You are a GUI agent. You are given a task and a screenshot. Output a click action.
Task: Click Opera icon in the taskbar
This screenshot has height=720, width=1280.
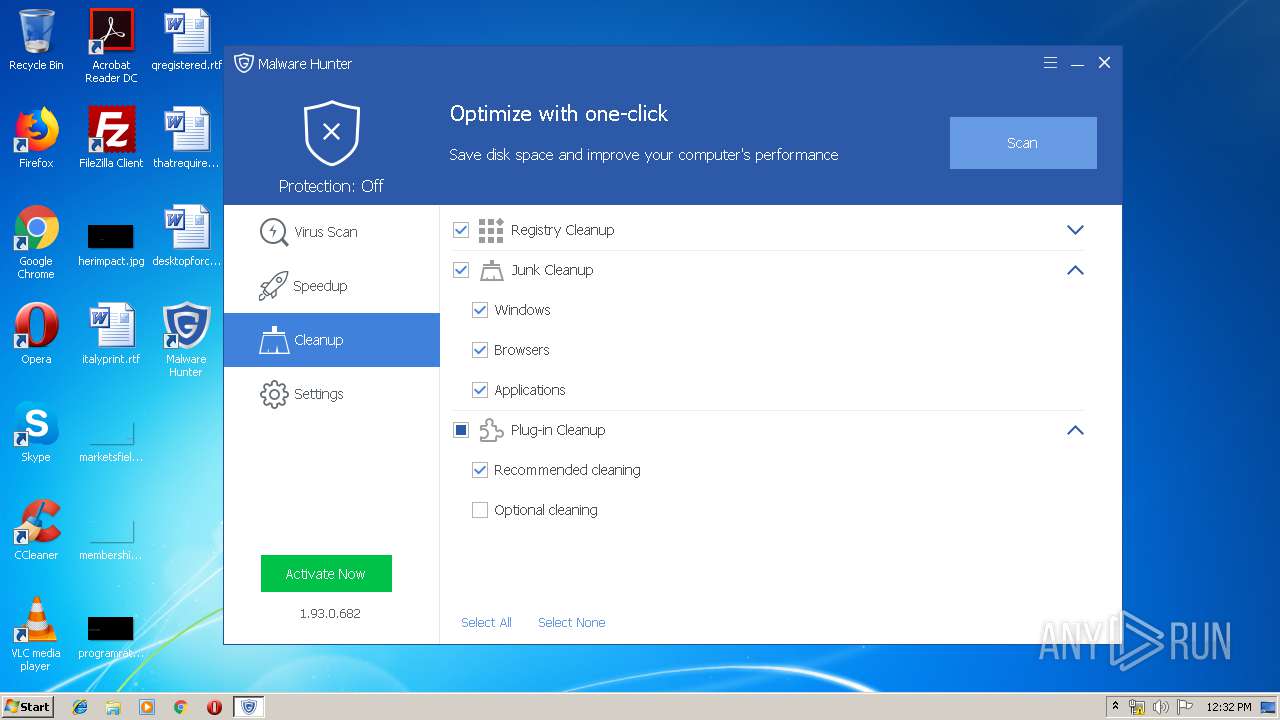(x=214, y=707)
